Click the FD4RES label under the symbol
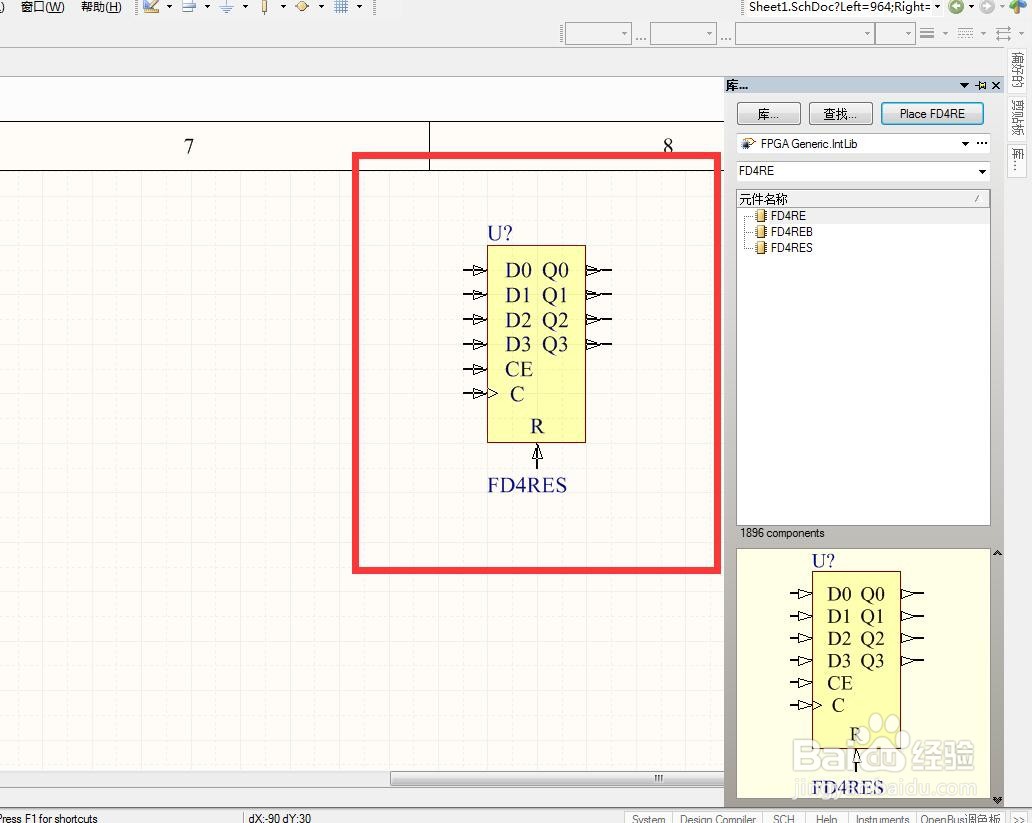The height and width of the screenshot is (823, 1032). pos(527,485)
